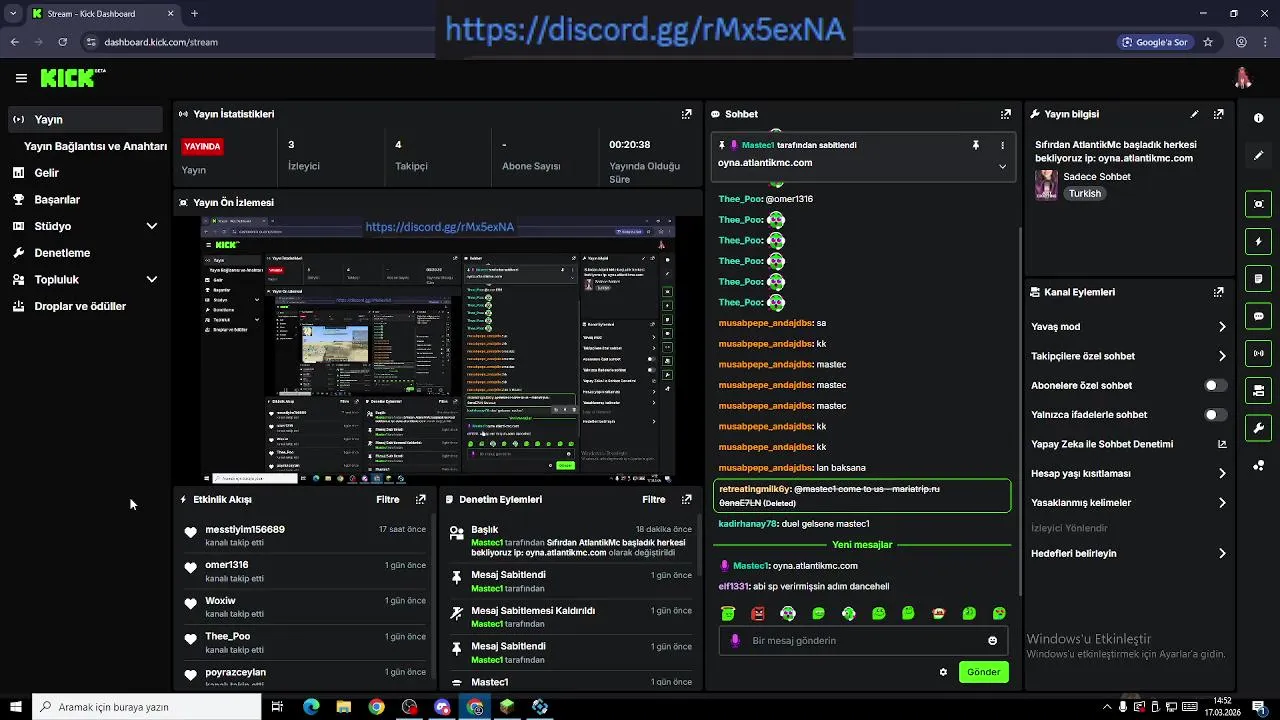
Task: Click the info icon in the right sidebar
Action: click(1258, 118)
